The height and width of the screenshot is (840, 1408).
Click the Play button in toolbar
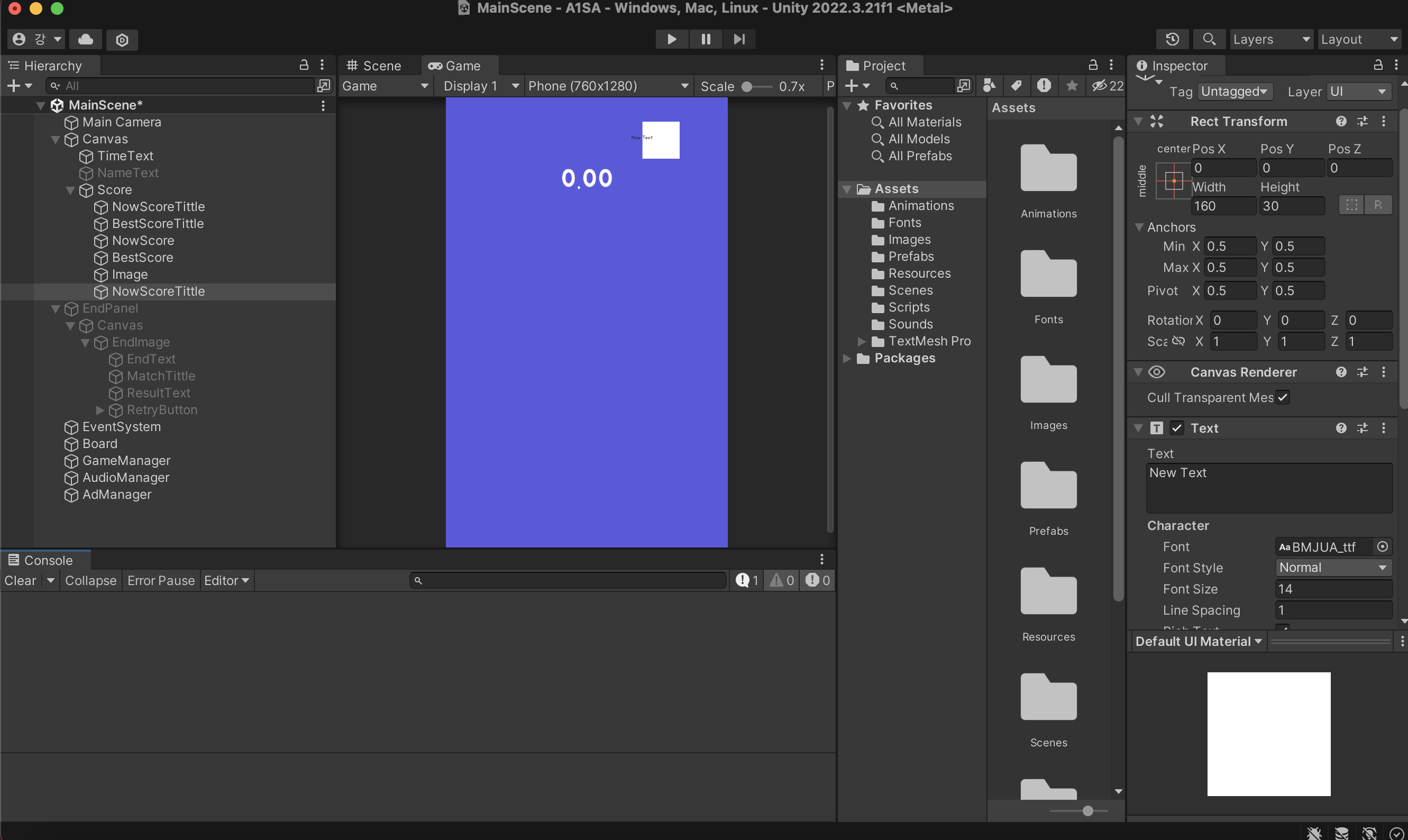pos(672,39)
